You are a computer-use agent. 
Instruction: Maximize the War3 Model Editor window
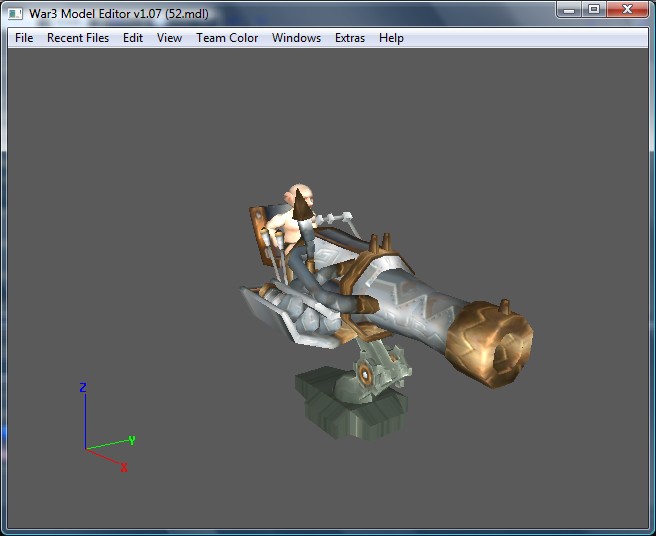pos(594,9)
